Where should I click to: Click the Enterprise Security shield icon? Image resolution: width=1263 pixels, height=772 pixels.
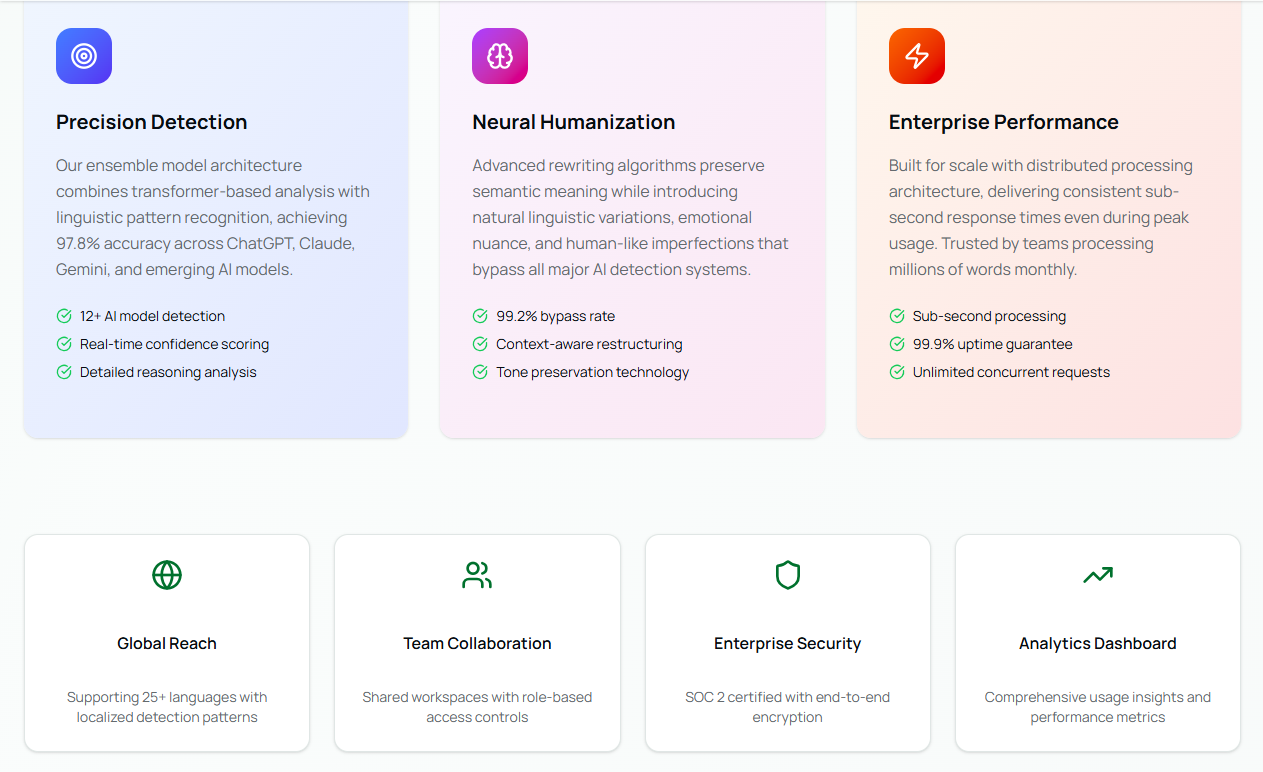pyautogui.click(x=788, y=575)
